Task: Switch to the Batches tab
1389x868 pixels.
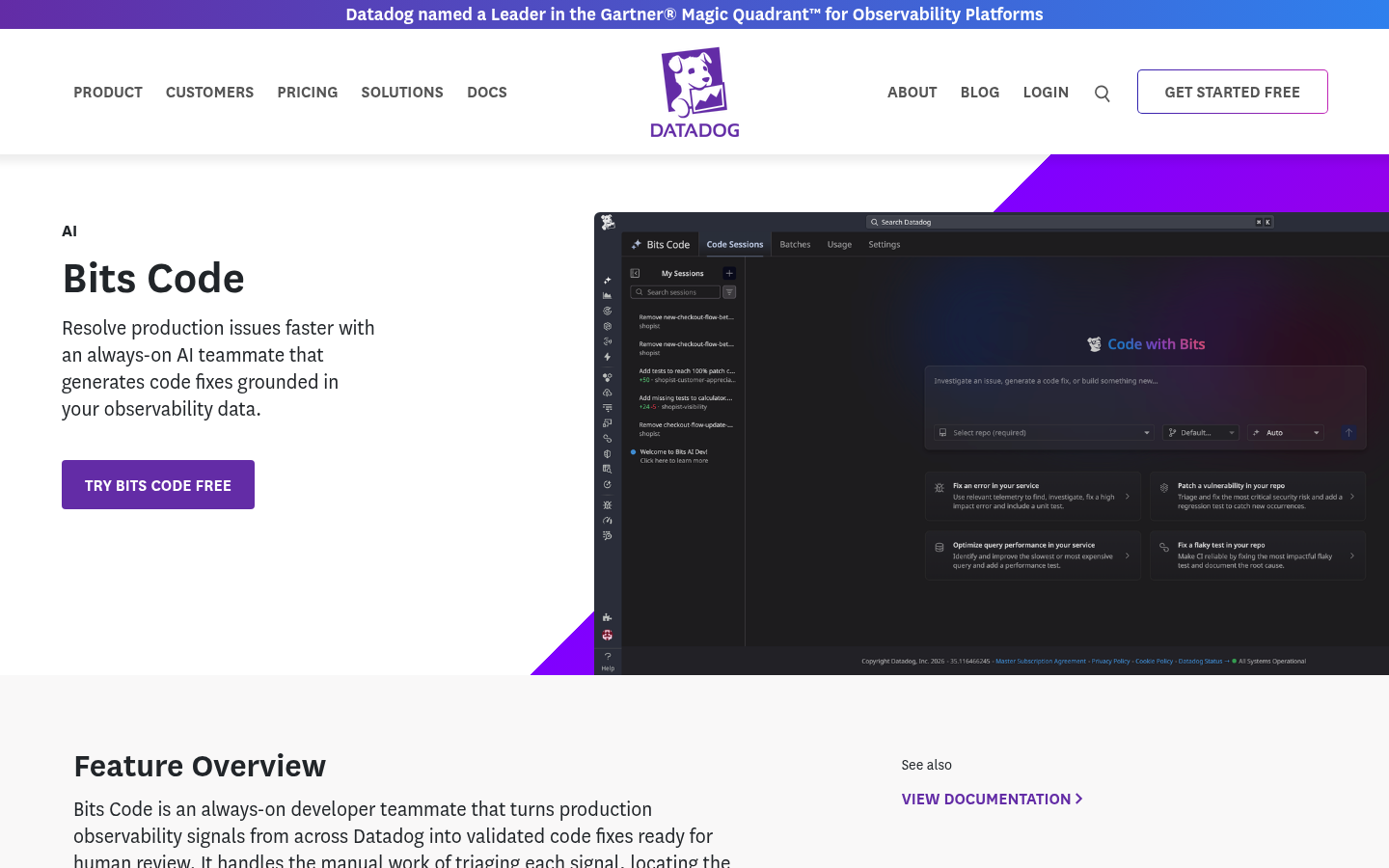Action: coord(795,245)
